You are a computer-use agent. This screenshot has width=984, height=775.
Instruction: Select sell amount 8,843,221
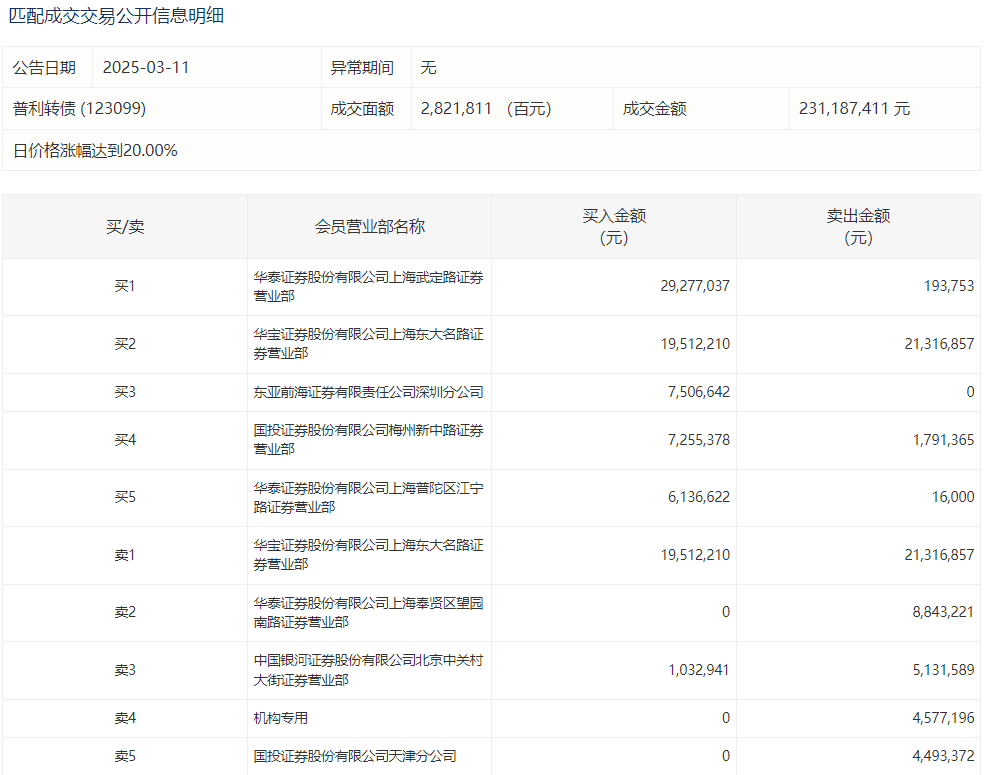(938, 612)
